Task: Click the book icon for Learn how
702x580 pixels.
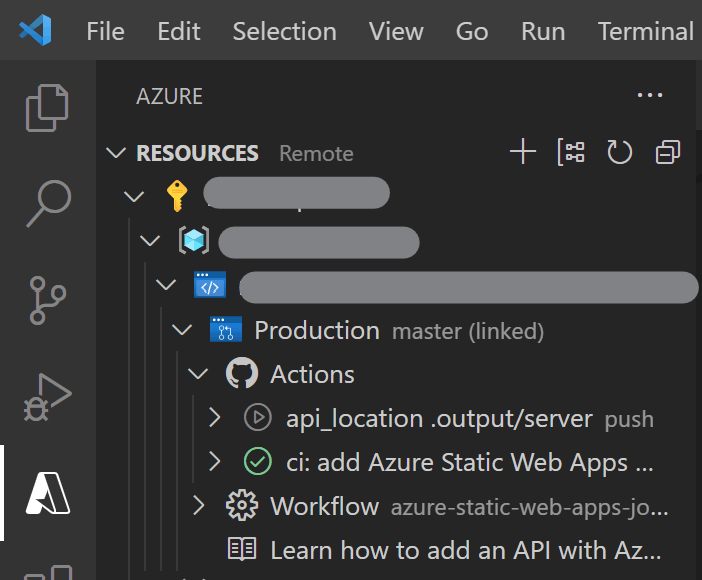Action: point(242,549)
